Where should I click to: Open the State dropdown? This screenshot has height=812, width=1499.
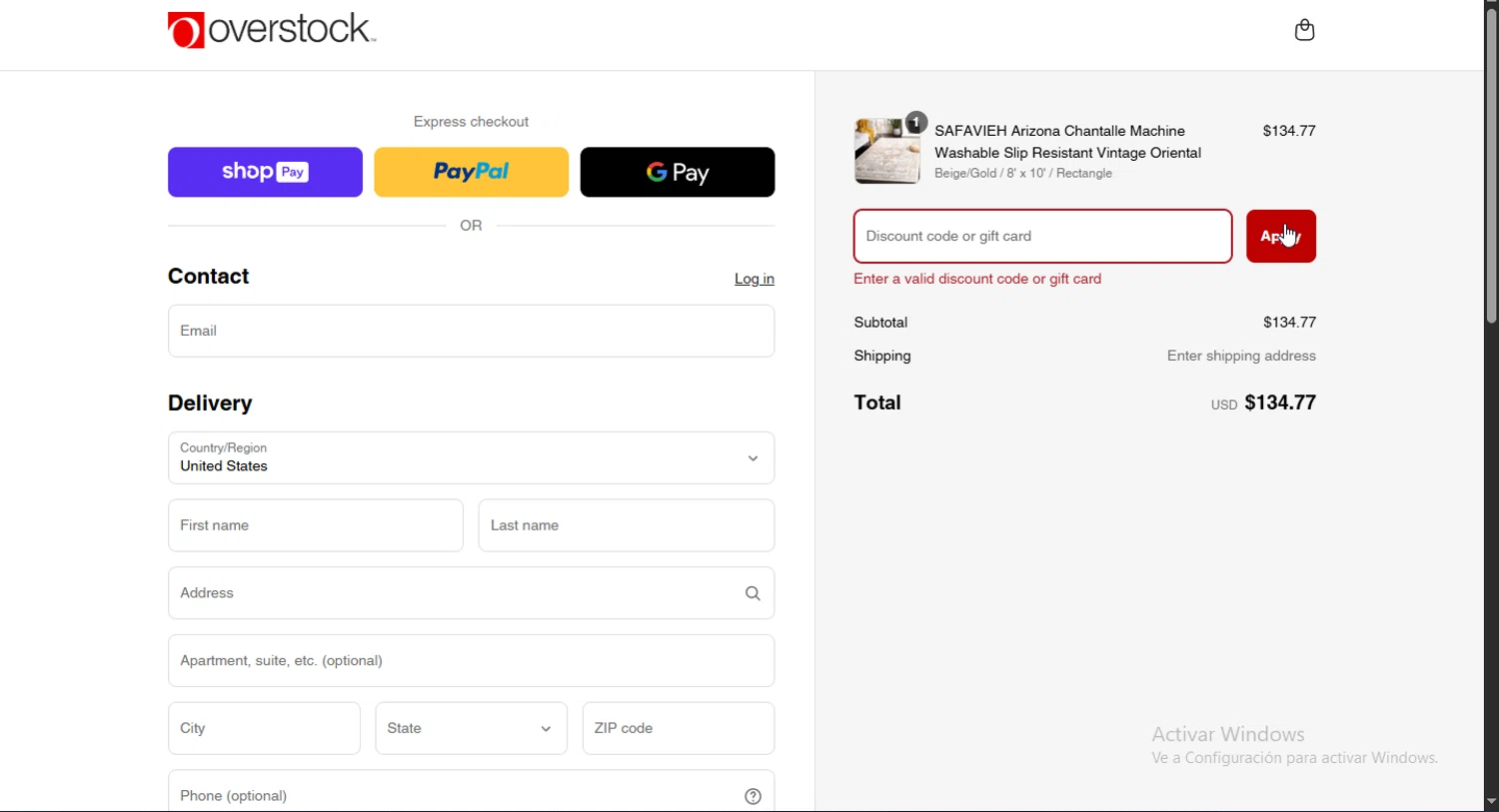(471, 729)
